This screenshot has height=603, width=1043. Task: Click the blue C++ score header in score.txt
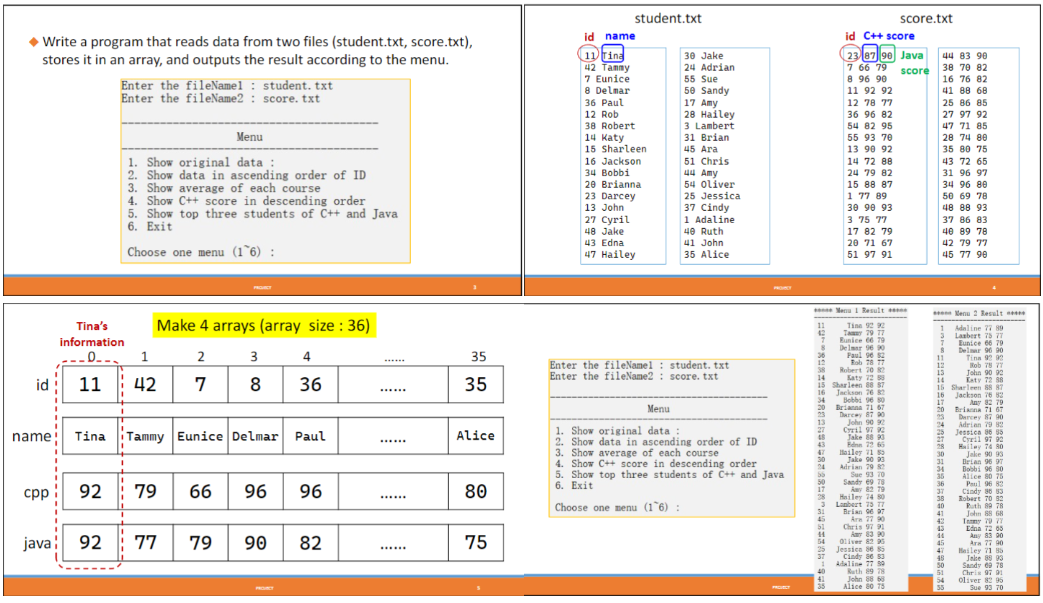891,35
